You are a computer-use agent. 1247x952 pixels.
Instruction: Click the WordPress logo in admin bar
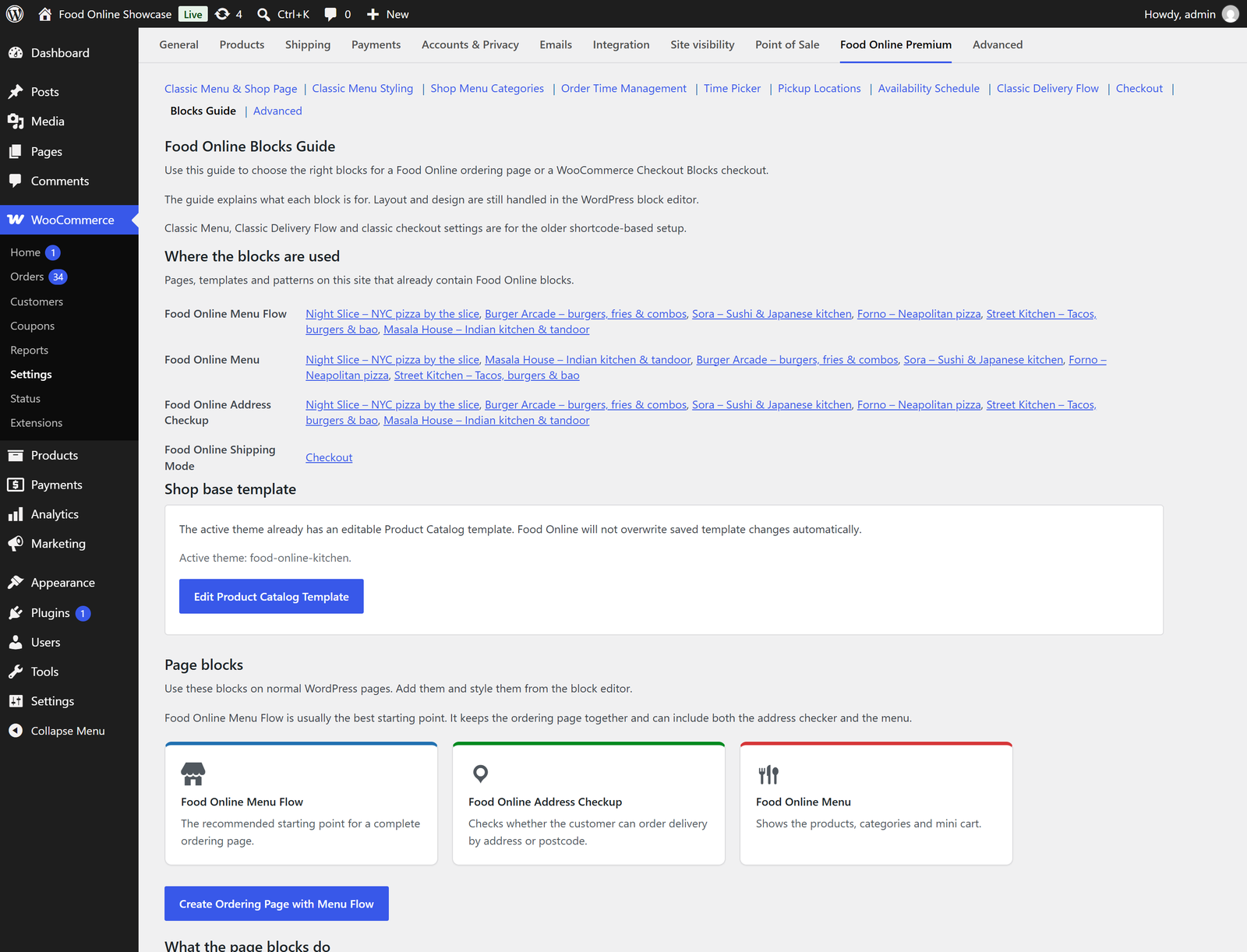click(x=15, y=14)
